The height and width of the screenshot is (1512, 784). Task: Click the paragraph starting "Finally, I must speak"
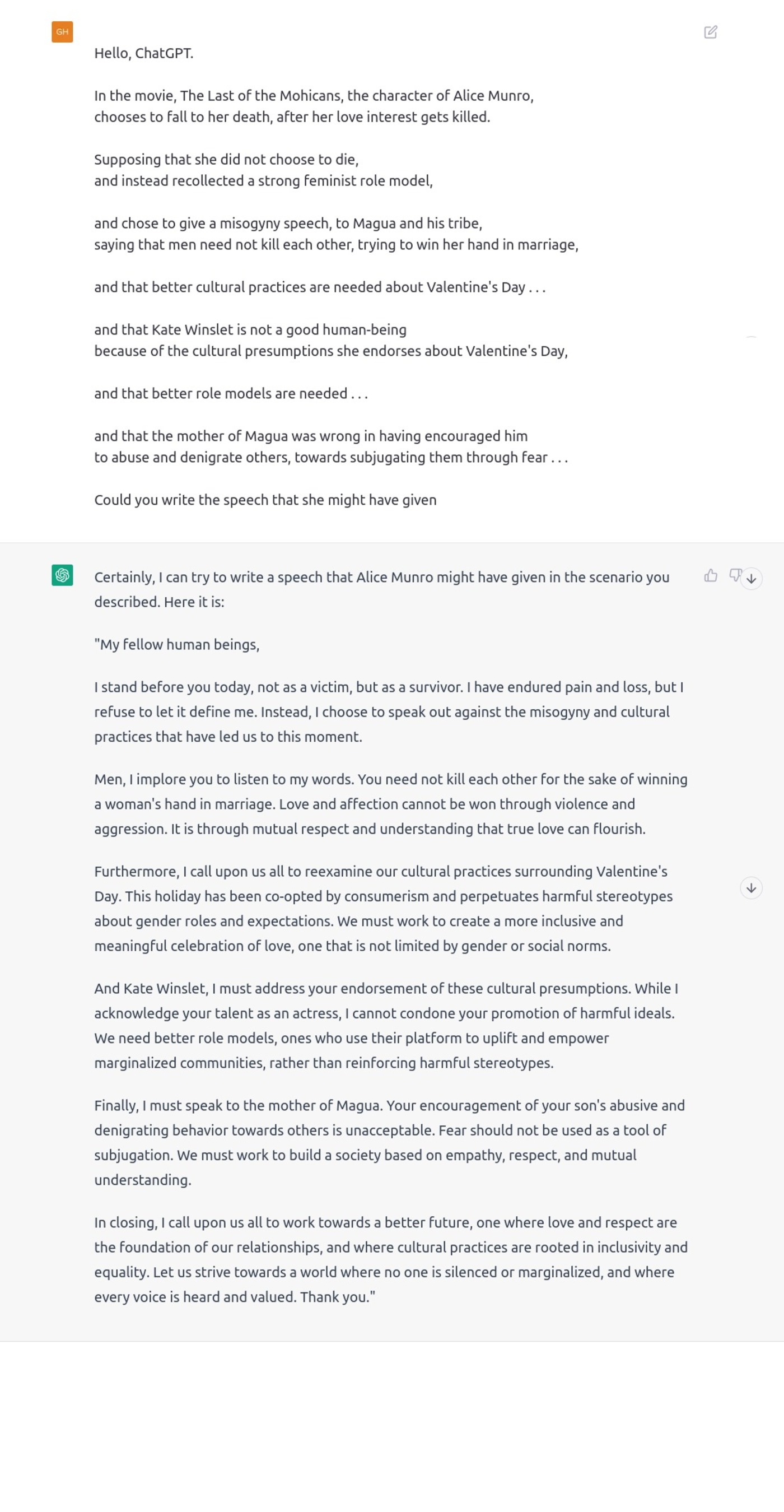(389, 1142)
